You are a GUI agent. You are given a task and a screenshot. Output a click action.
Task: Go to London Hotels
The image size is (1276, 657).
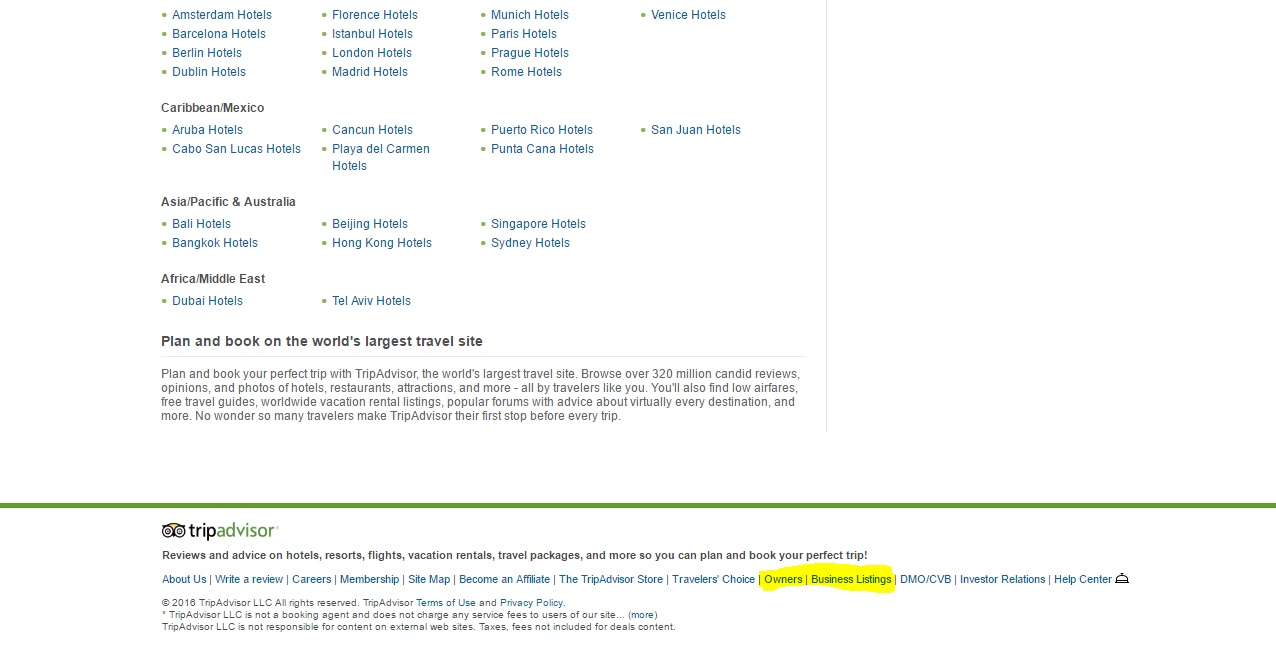pos(372,53)
